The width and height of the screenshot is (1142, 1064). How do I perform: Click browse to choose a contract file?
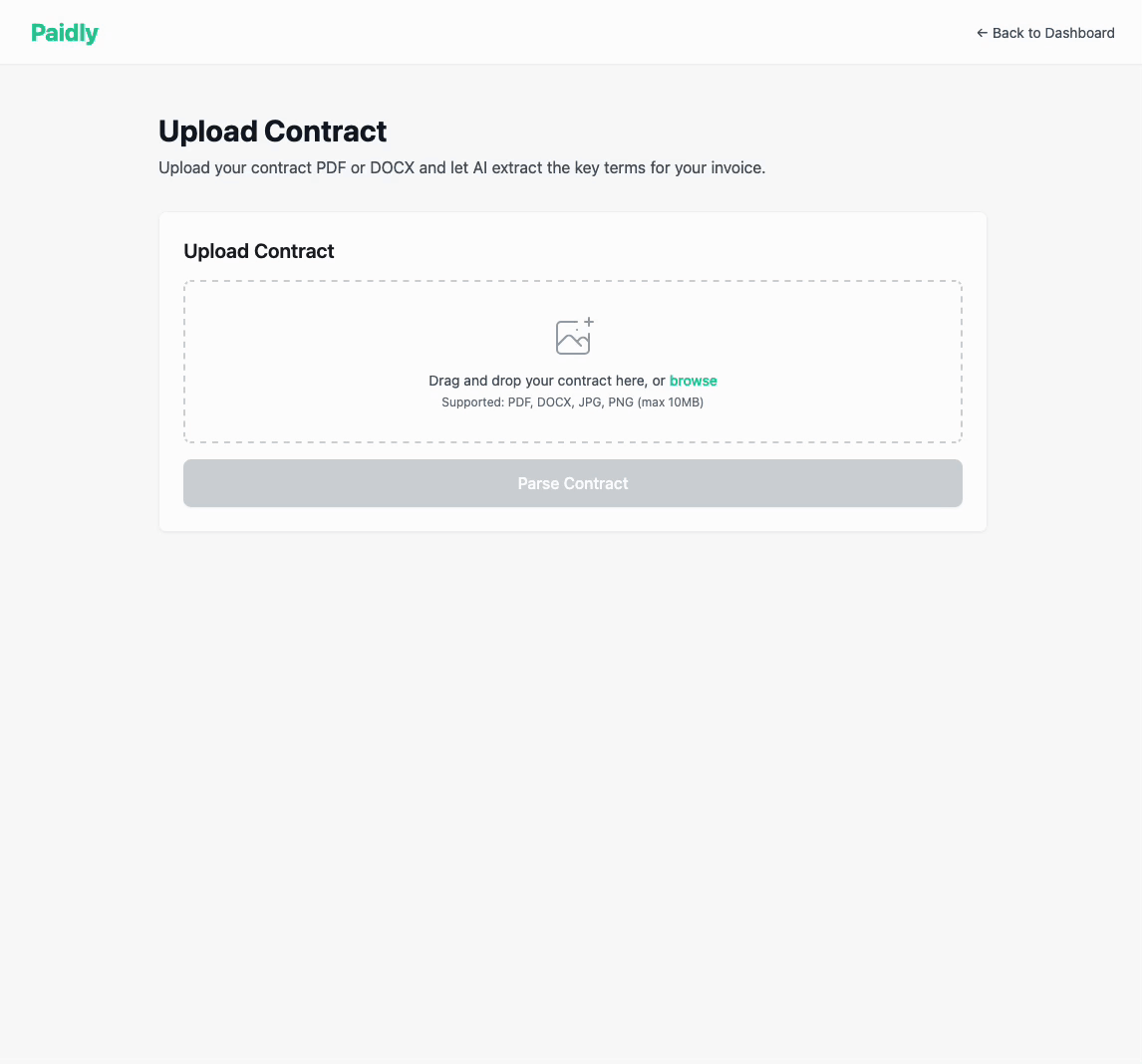(693, 381)
